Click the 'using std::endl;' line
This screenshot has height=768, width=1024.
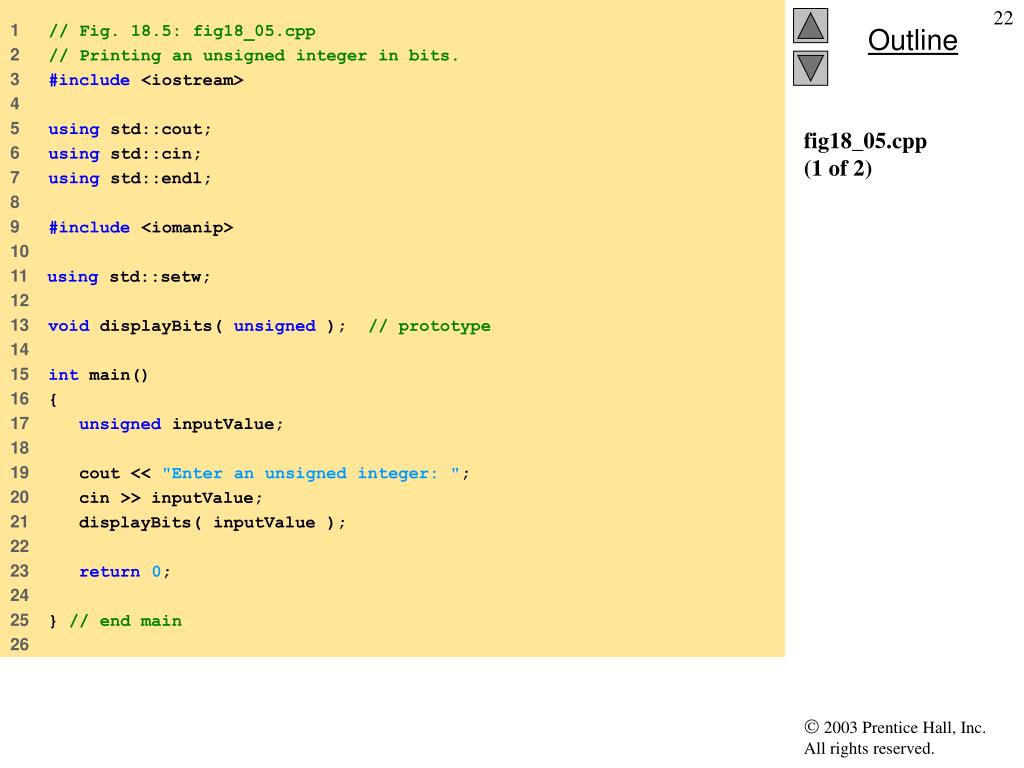point(130,178)
